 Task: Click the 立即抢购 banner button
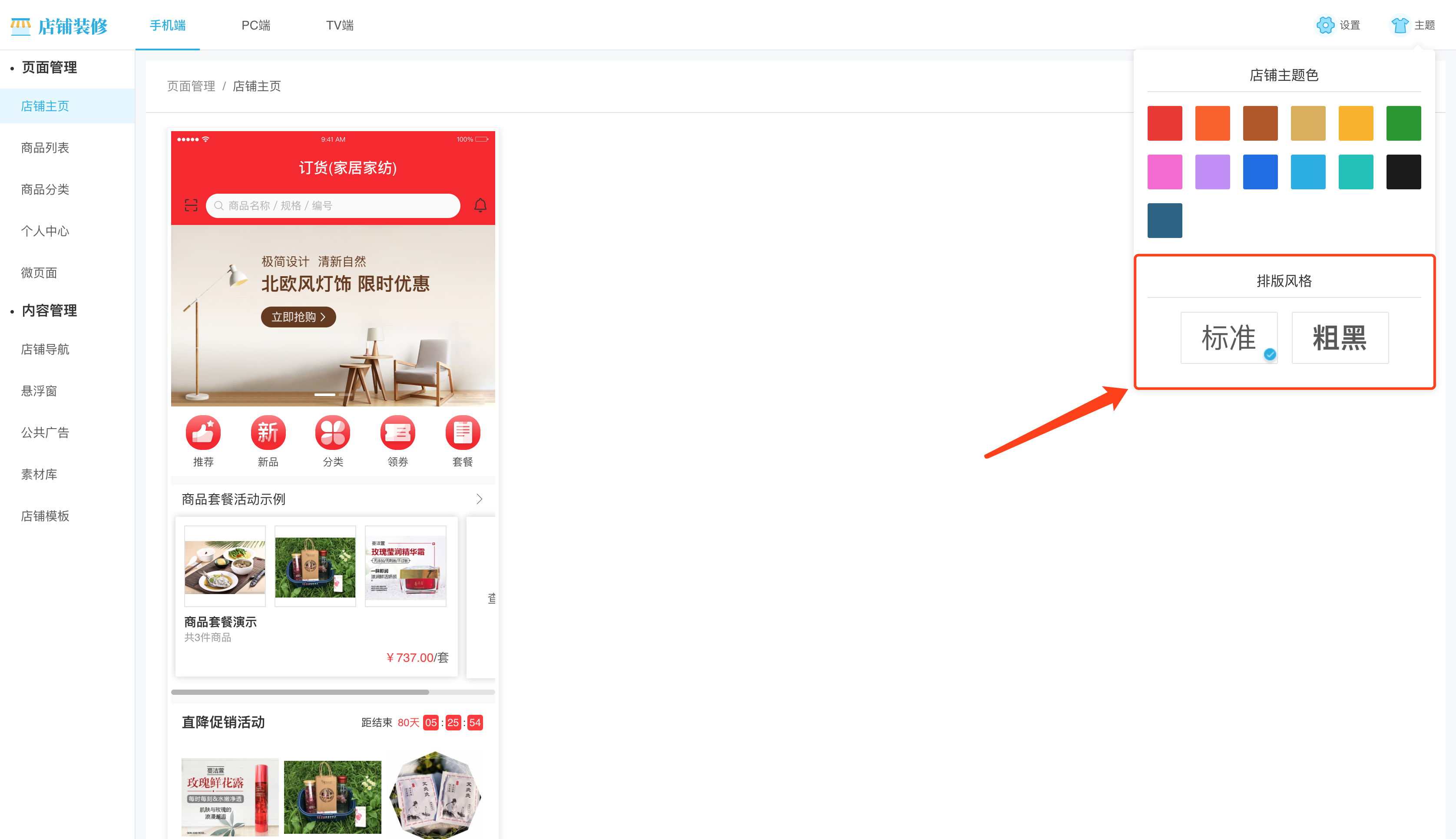298,317
